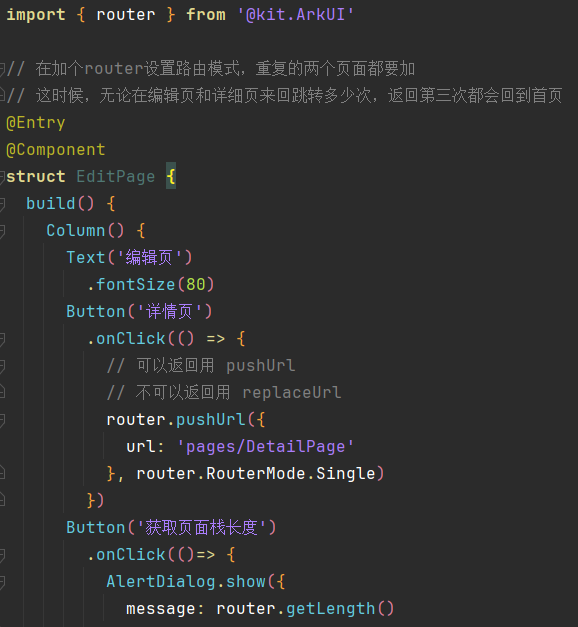This screenshot has width=578, height=627.
Task: Collapse the Column() block fold marker
Action: pyautogui.click(x=2, y=231)
